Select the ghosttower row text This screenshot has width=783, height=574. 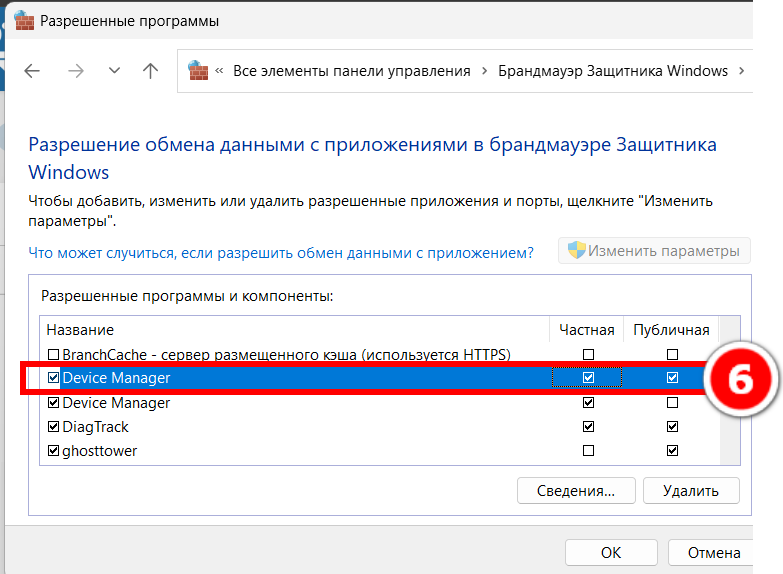point(99,451)
